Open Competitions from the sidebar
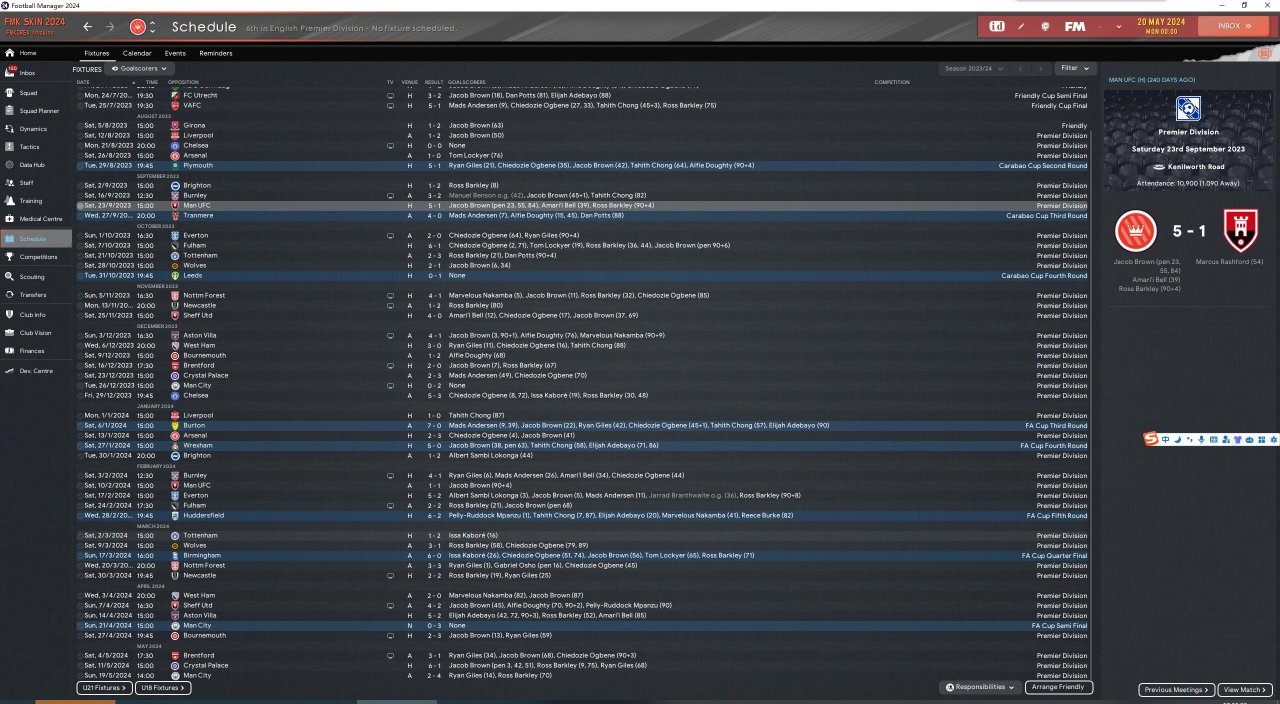 tap(36, 257)
